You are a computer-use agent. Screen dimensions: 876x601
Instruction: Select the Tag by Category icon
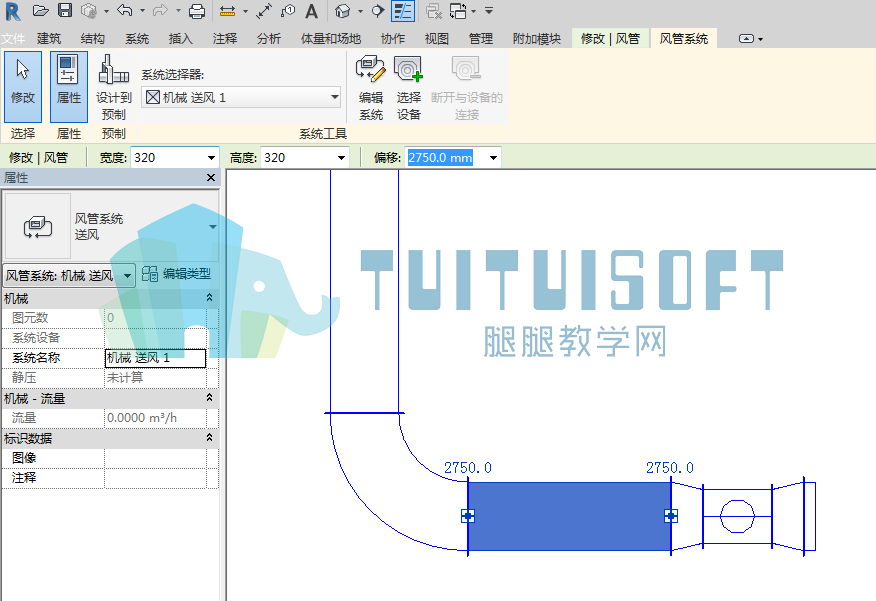(288, 11)
